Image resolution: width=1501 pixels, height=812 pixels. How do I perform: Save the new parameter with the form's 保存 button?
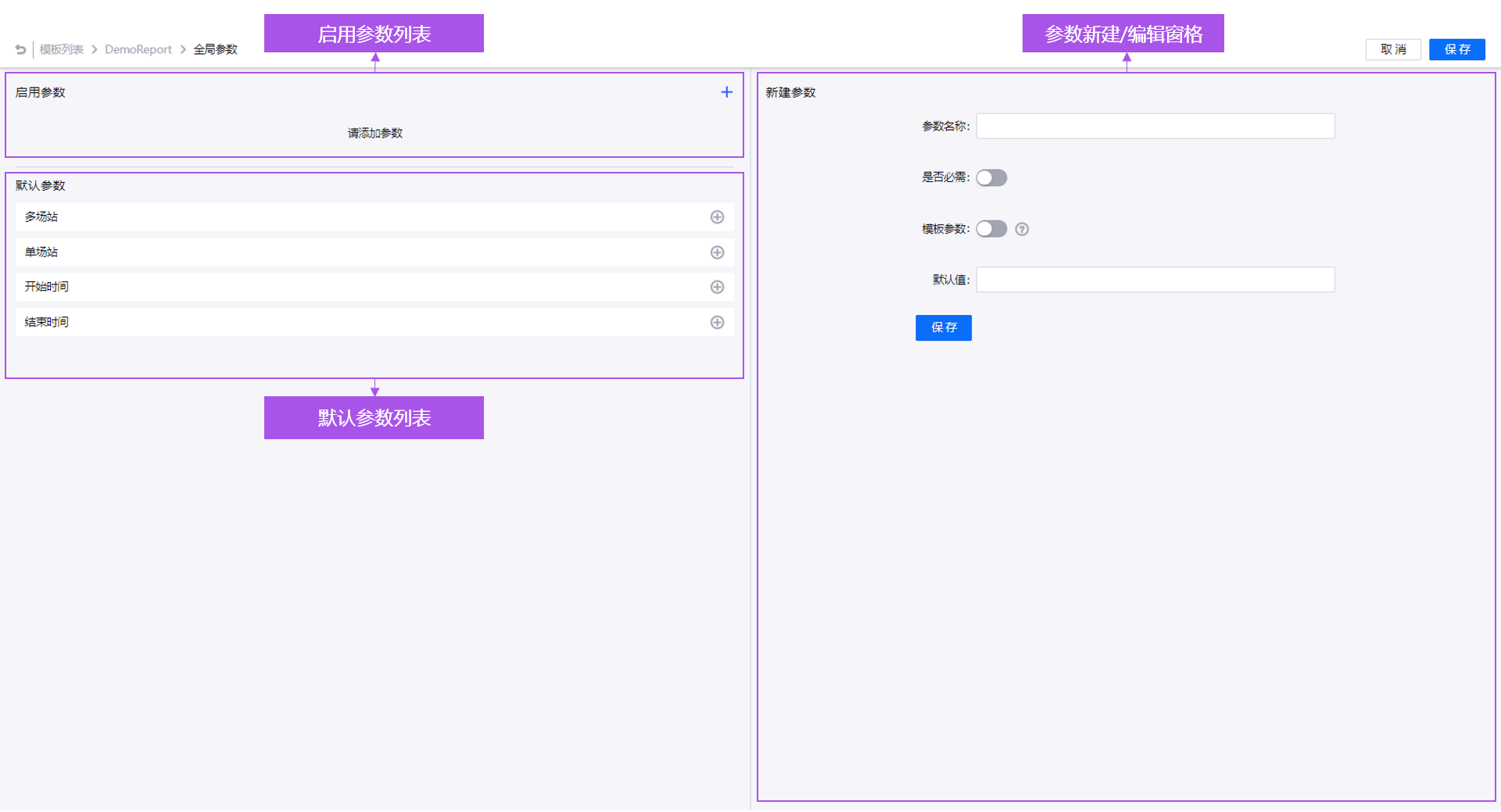[x=944, y=327]
